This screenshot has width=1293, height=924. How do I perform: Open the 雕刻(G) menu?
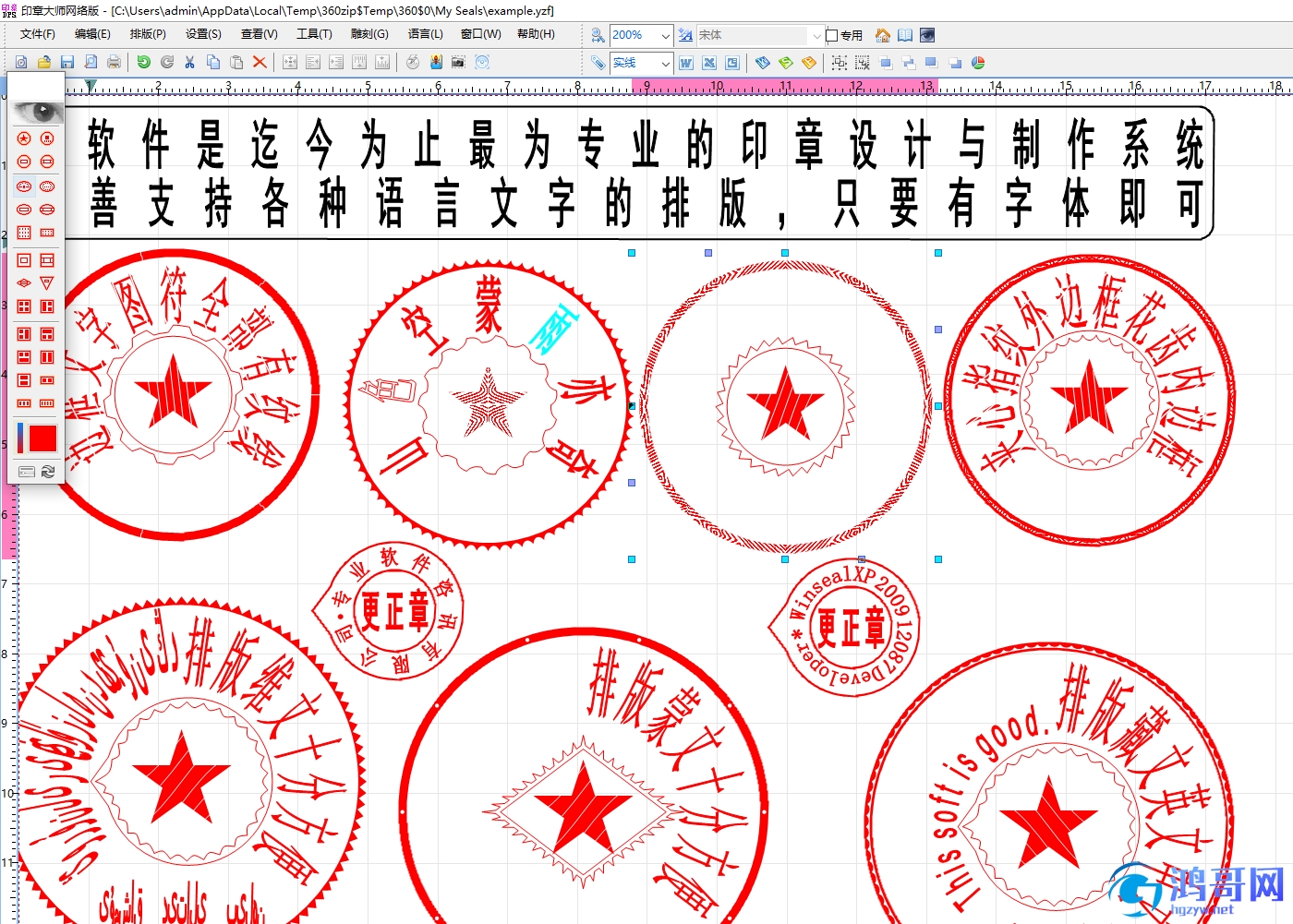click(x=369, y=34)
